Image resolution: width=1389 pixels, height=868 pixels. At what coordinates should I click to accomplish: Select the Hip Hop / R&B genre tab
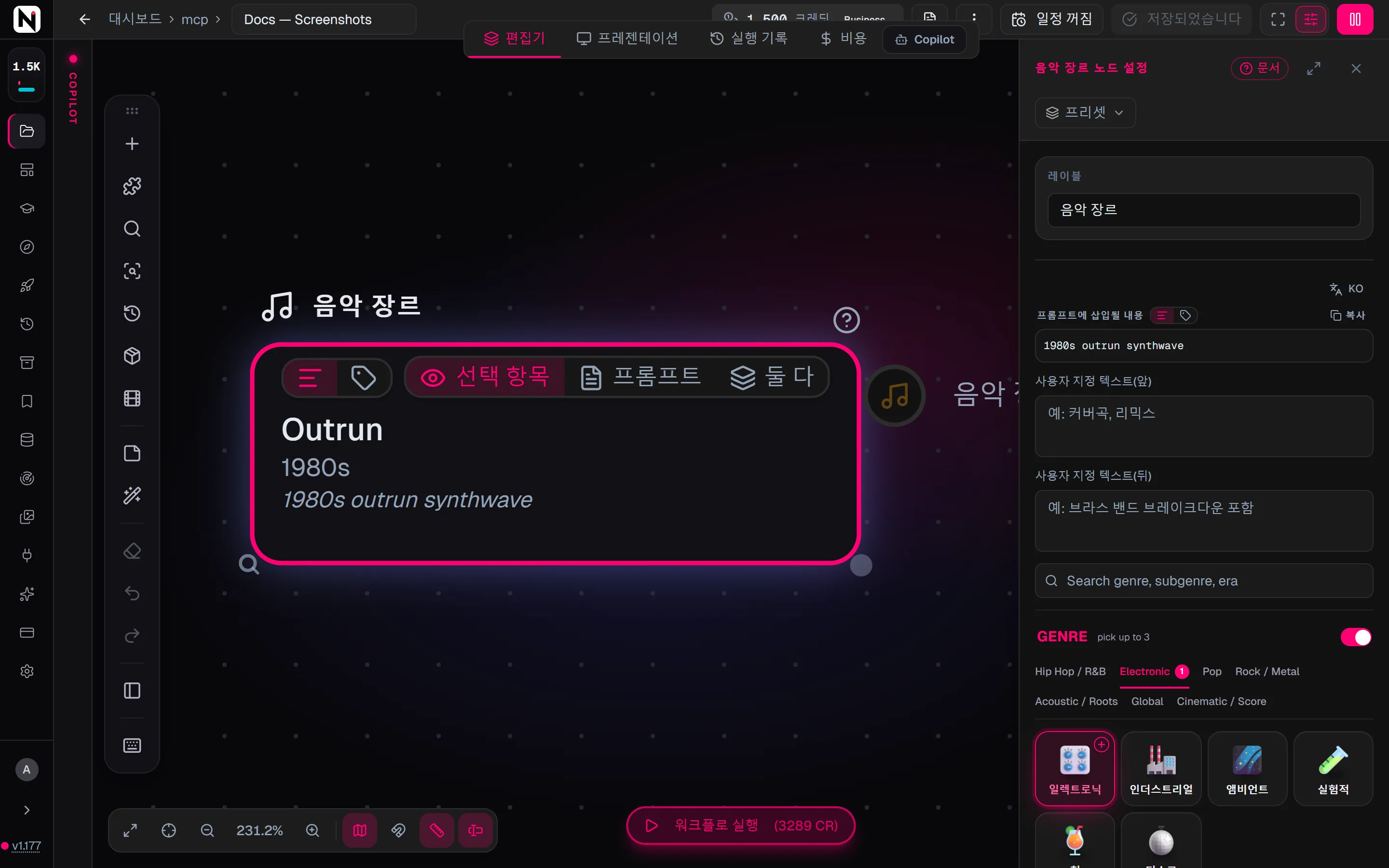click(x=1070, y=671)
